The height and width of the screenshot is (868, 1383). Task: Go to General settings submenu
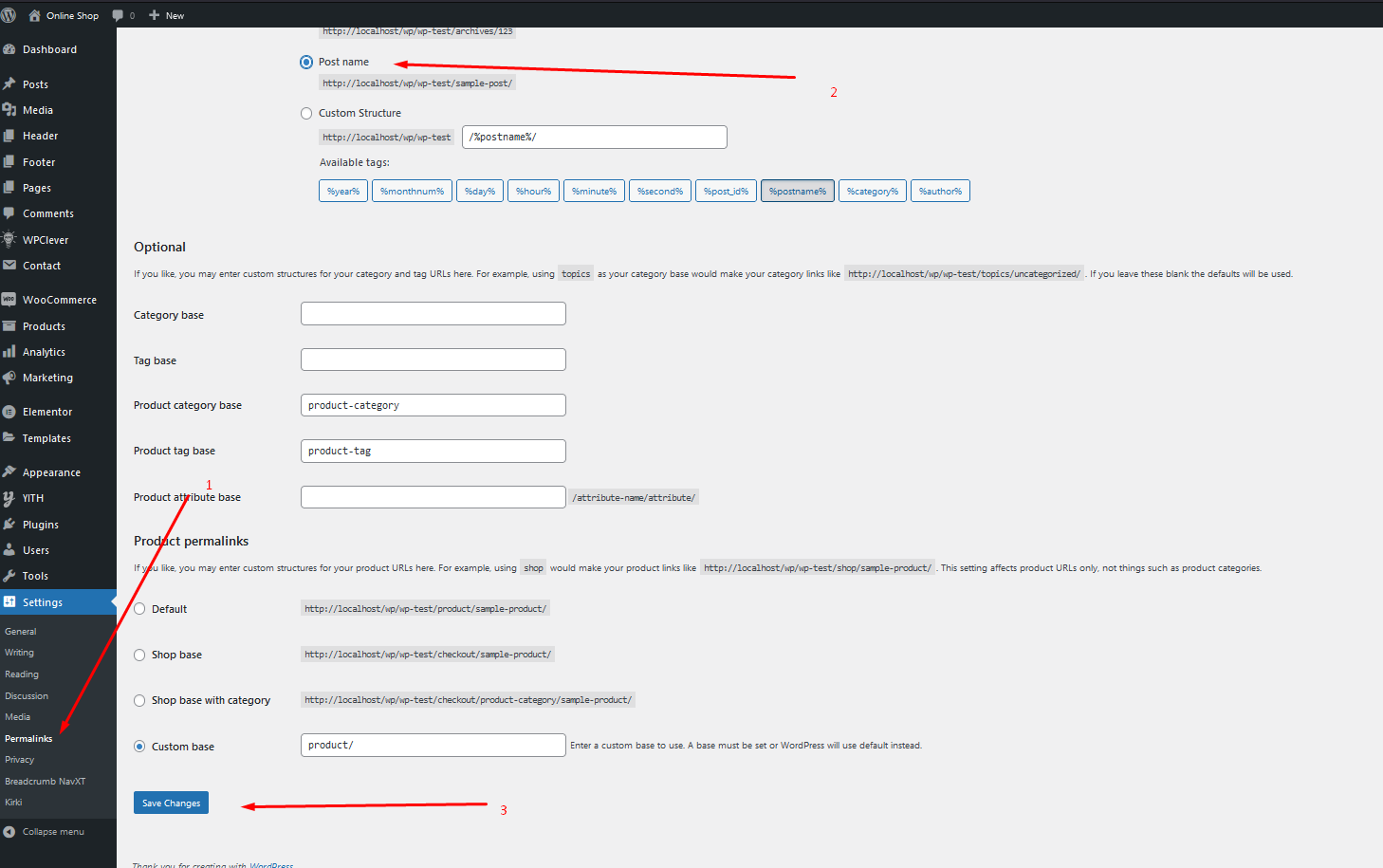(21, 632)
